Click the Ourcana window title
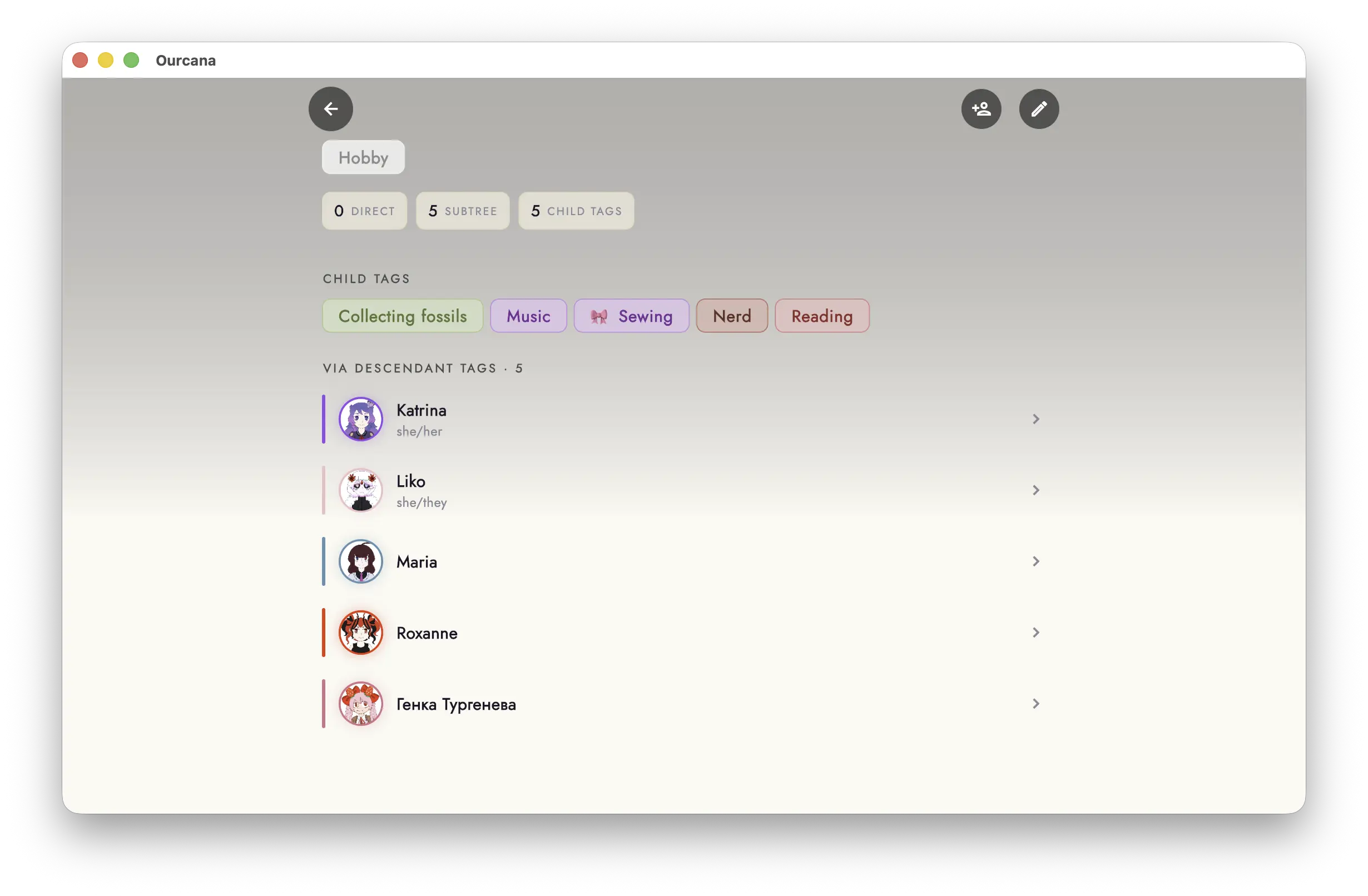The image size is (1368, 896). (186, 60)
